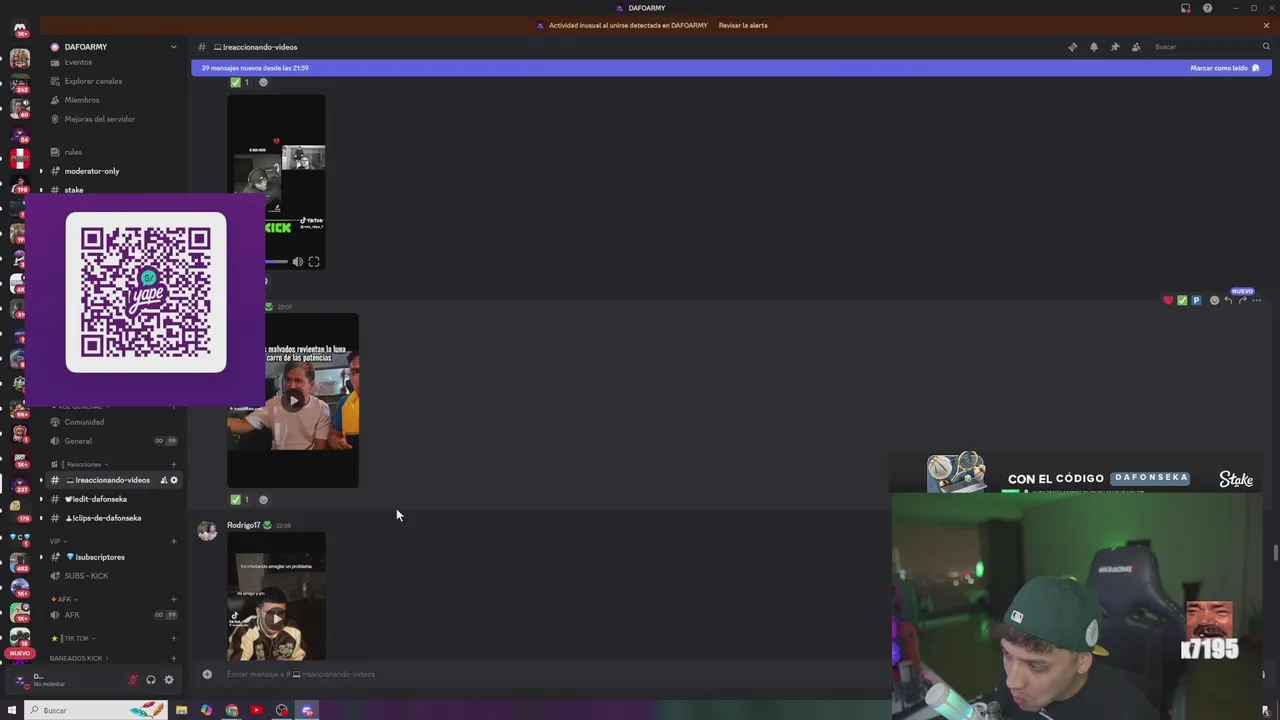Viewport: 1280px width, 720px height.
Task: Click reply arrow in message hover toolbar
Action: tap(1228, 300)
